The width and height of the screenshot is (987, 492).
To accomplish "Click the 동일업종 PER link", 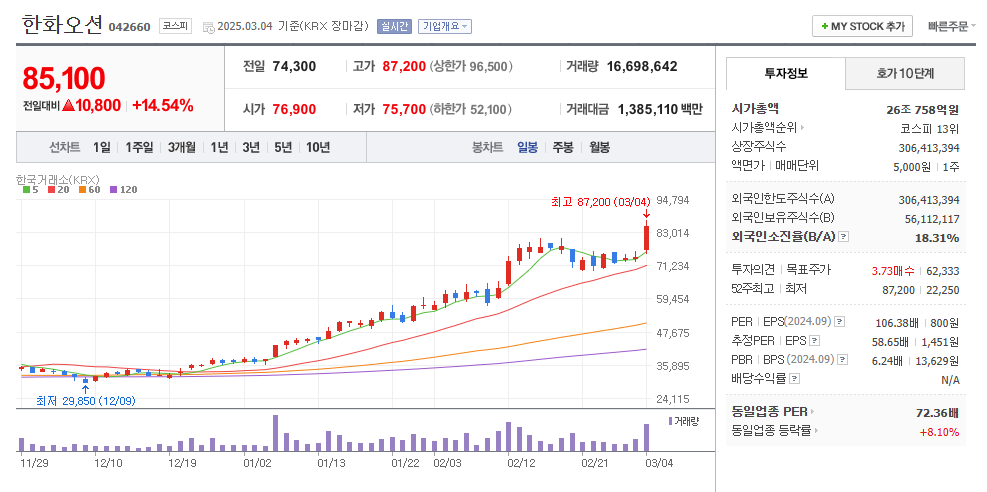I will coord(769,413).
